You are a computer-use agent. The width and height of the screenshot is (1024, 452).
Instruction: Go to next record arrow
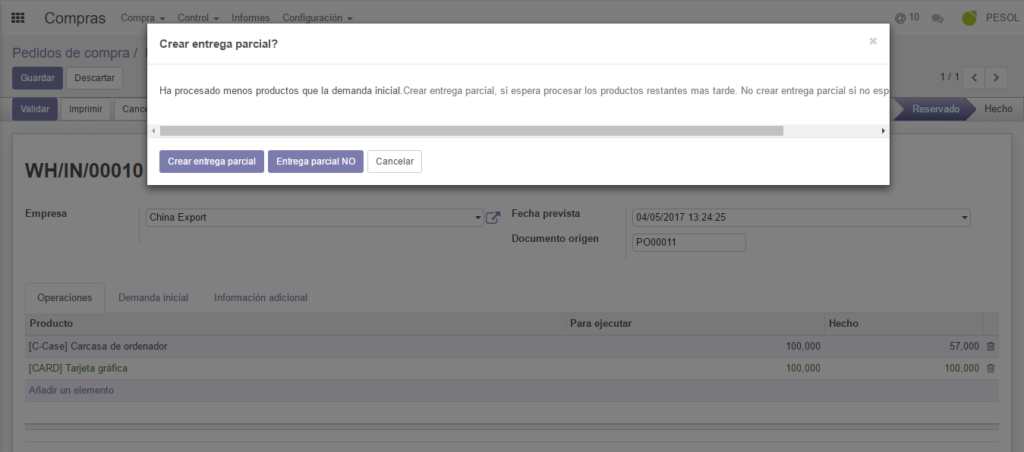(x=997, y=77)
